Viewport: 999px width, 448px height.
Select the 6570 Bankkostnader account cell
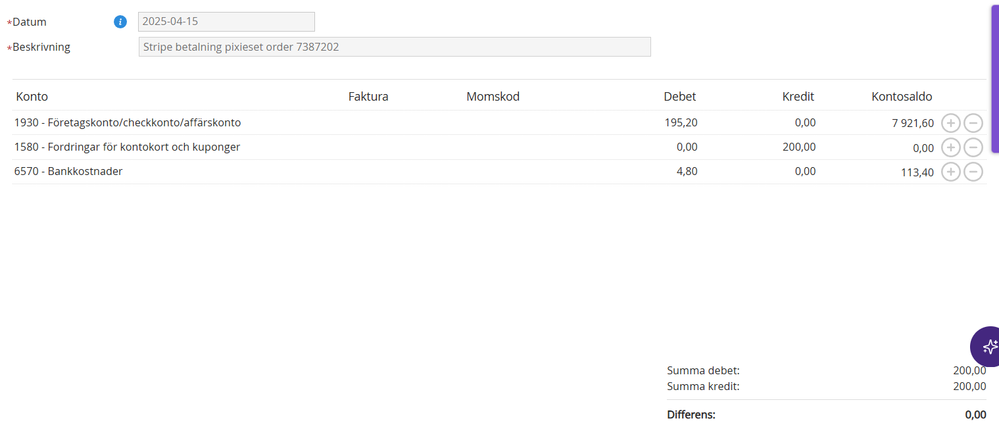[68, 171]
